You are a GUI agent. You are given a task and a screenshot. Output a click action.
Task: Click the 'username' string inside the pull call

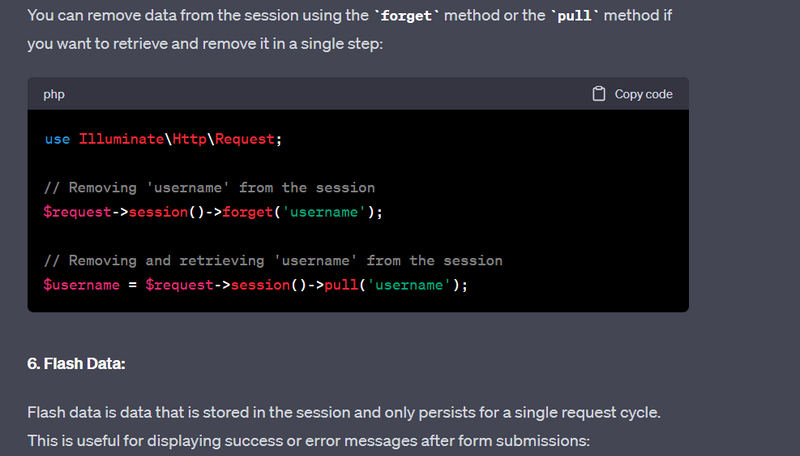click(x=409, y=285)
